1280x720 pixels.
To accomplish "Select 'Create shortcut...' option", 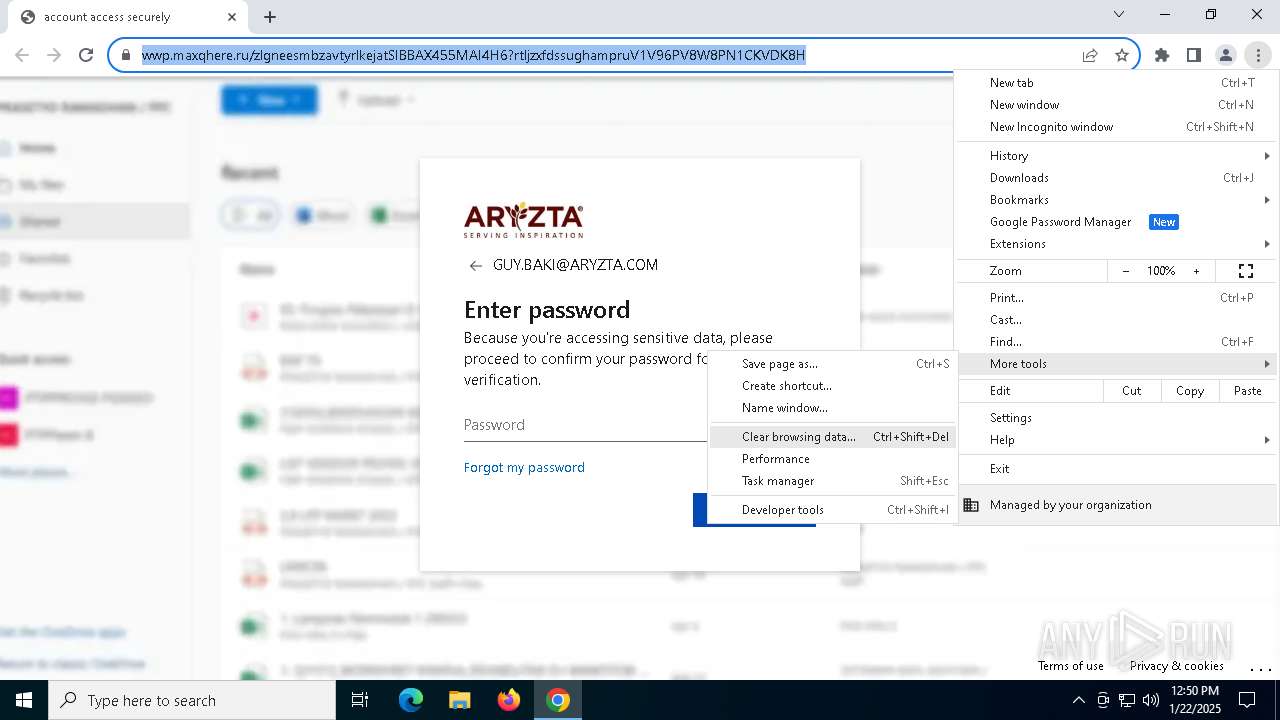I will [832, 386].
